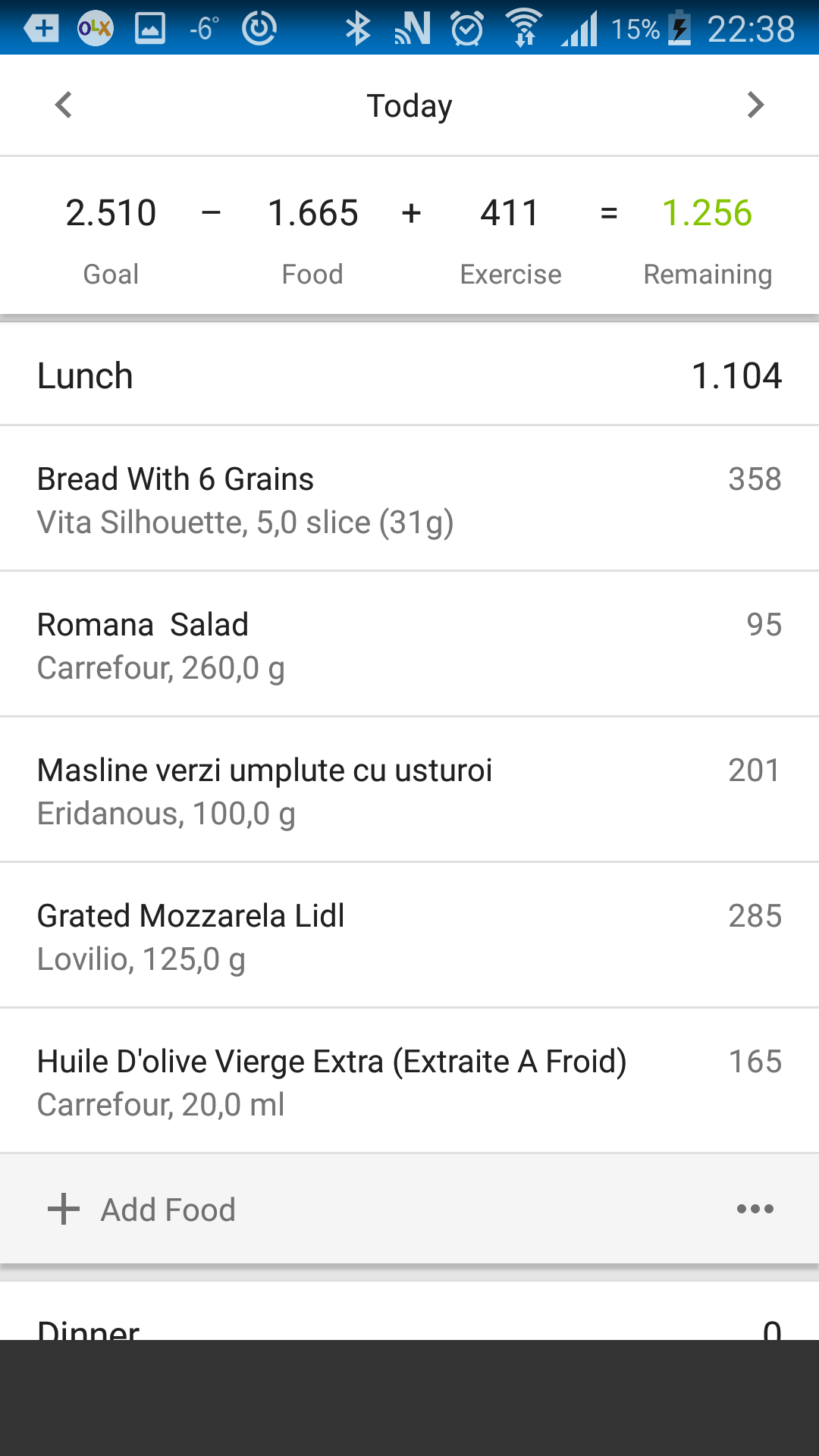
Task: Tap the battery charging icon
Action: click(x=679, y=29)
